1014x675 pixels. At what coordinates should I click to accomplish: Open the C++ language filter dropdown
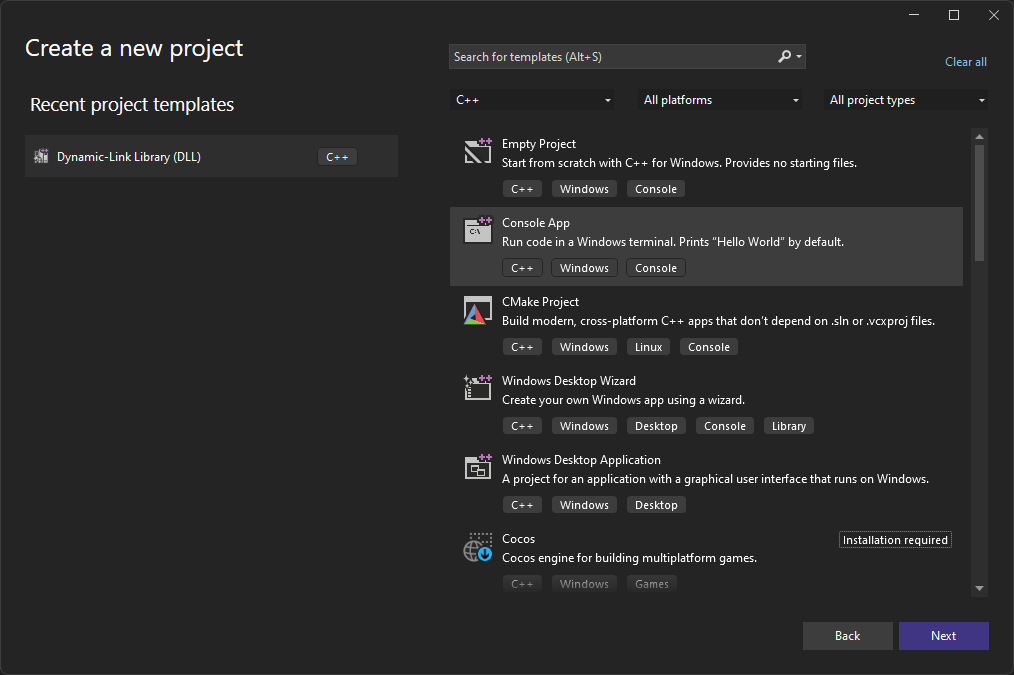pos(532,100)
